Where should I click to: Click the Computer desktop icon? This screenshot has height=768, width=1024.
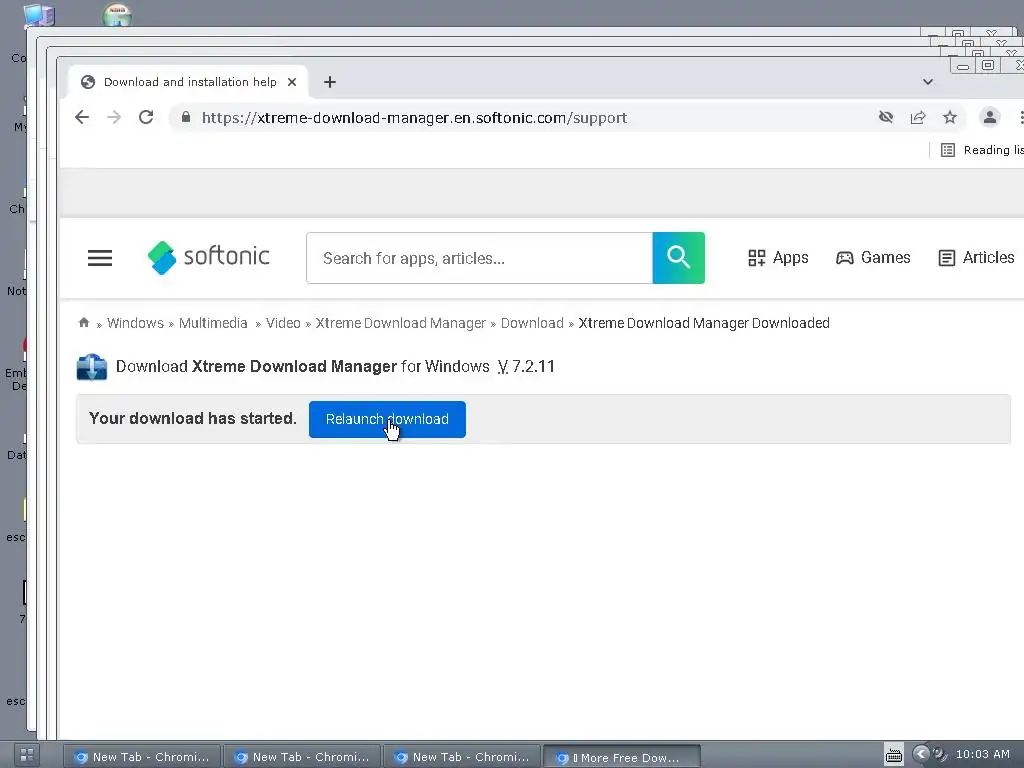(37, 16)
